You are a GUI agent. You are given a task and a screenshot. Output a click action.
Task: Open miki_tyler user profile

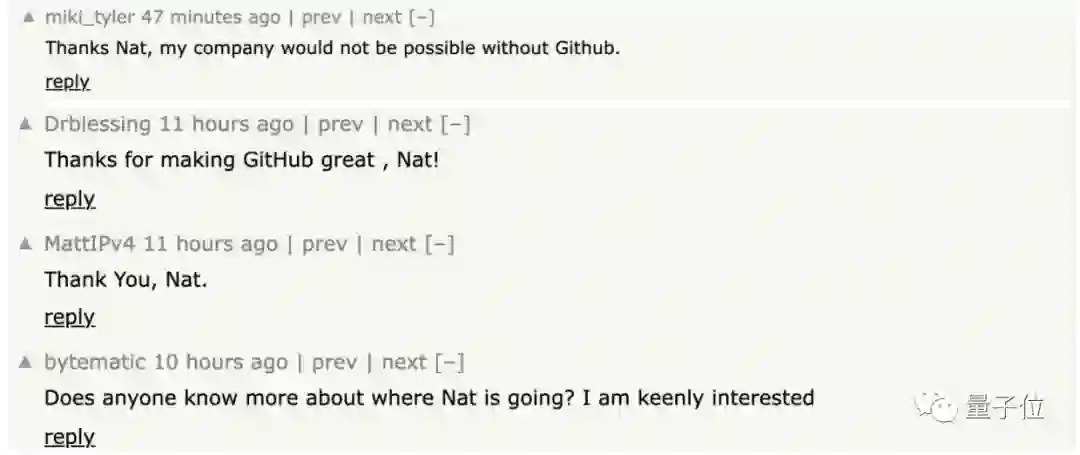(90, 17)
